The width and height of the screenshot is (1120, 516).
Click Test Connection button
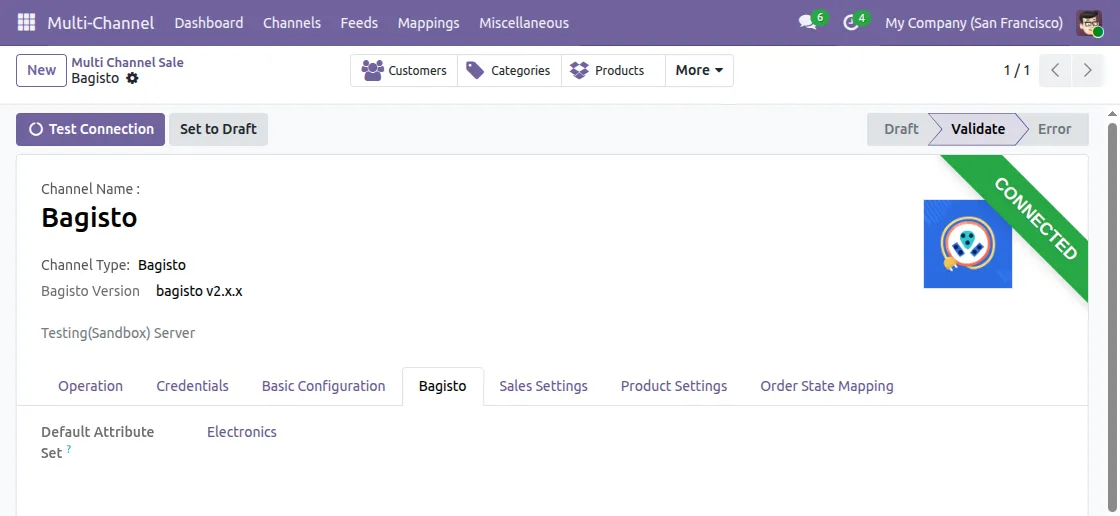pyautogui.click(x=91, y=129)
